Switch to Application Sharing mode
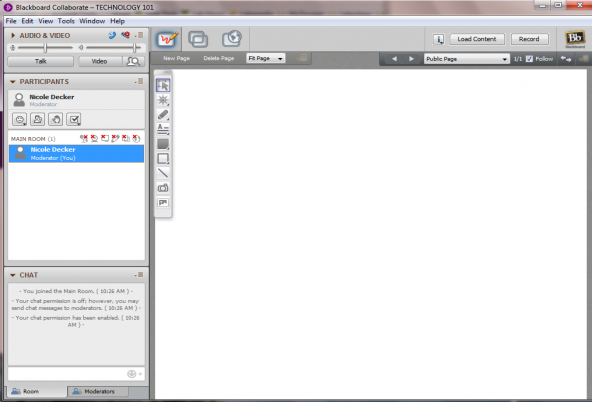 198,39
